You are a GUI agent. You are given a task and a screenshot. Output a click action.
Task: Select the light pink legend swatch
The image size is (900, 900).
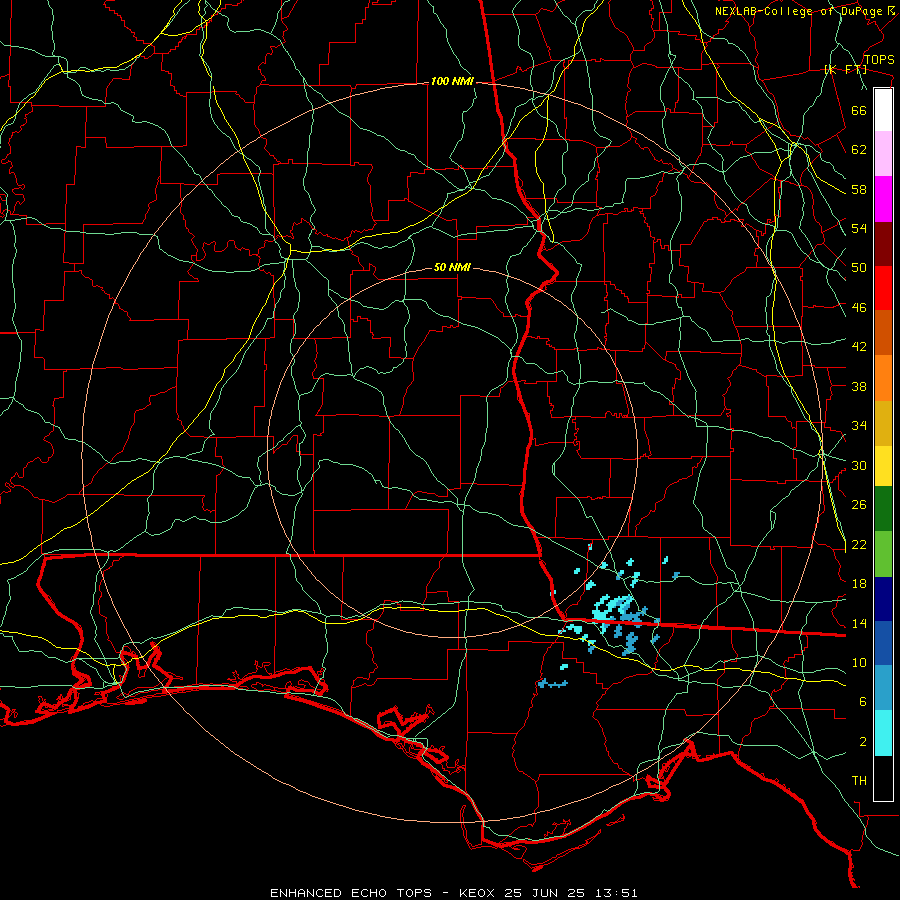[x=883, y=153]
